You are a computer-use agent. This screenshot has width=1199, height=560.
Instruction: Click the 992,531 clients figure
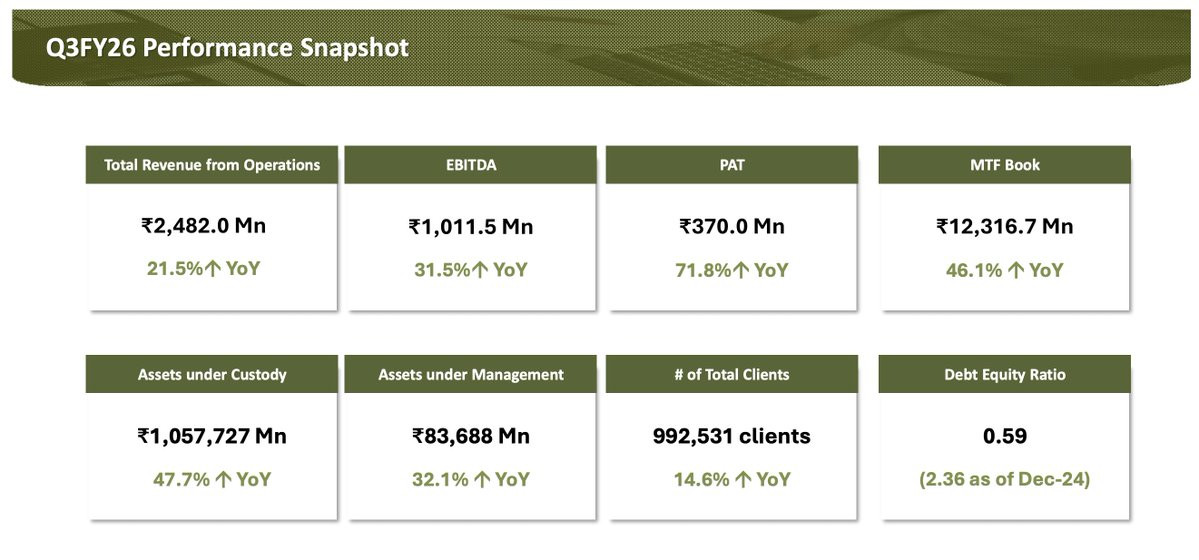pyautogui.click(x=731, y=436)
